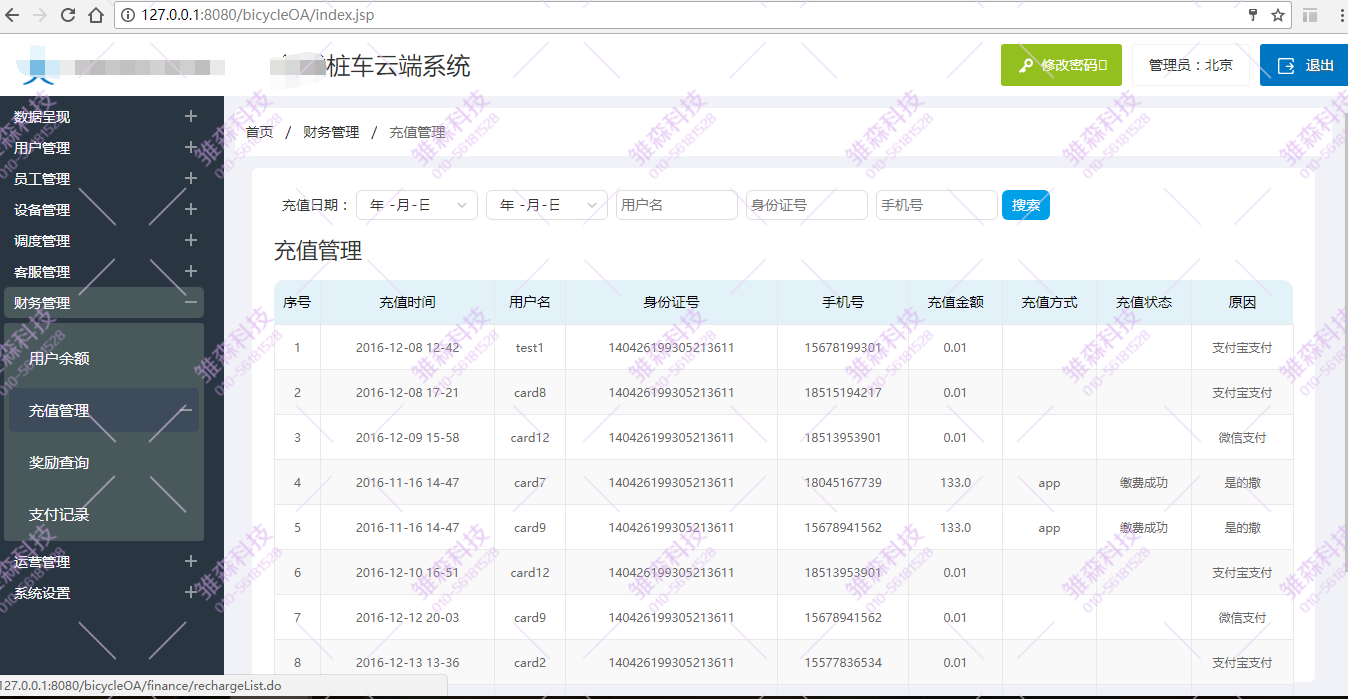Click the key icon on 修改密码 button
Viewport: 1348px width, 699px height.
1024,64
